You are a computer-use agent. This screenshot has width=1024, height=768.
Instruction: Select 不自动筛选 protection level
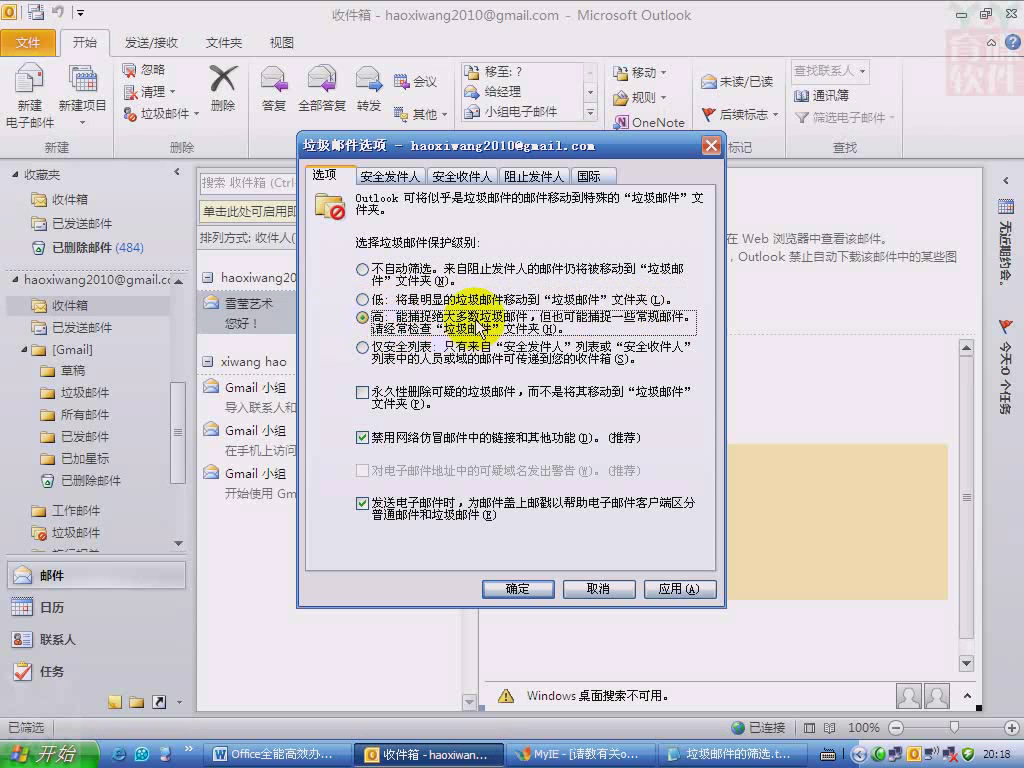click(362, 268)
